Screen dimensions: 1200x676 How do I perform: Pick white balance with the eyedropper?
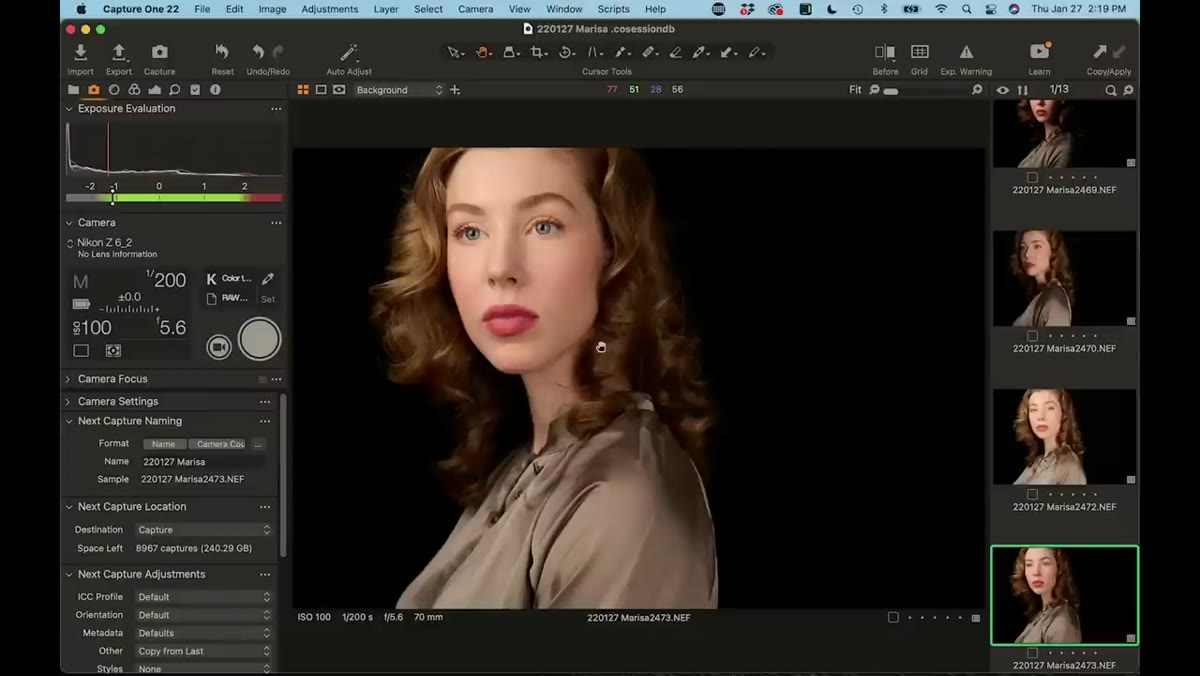267,279
